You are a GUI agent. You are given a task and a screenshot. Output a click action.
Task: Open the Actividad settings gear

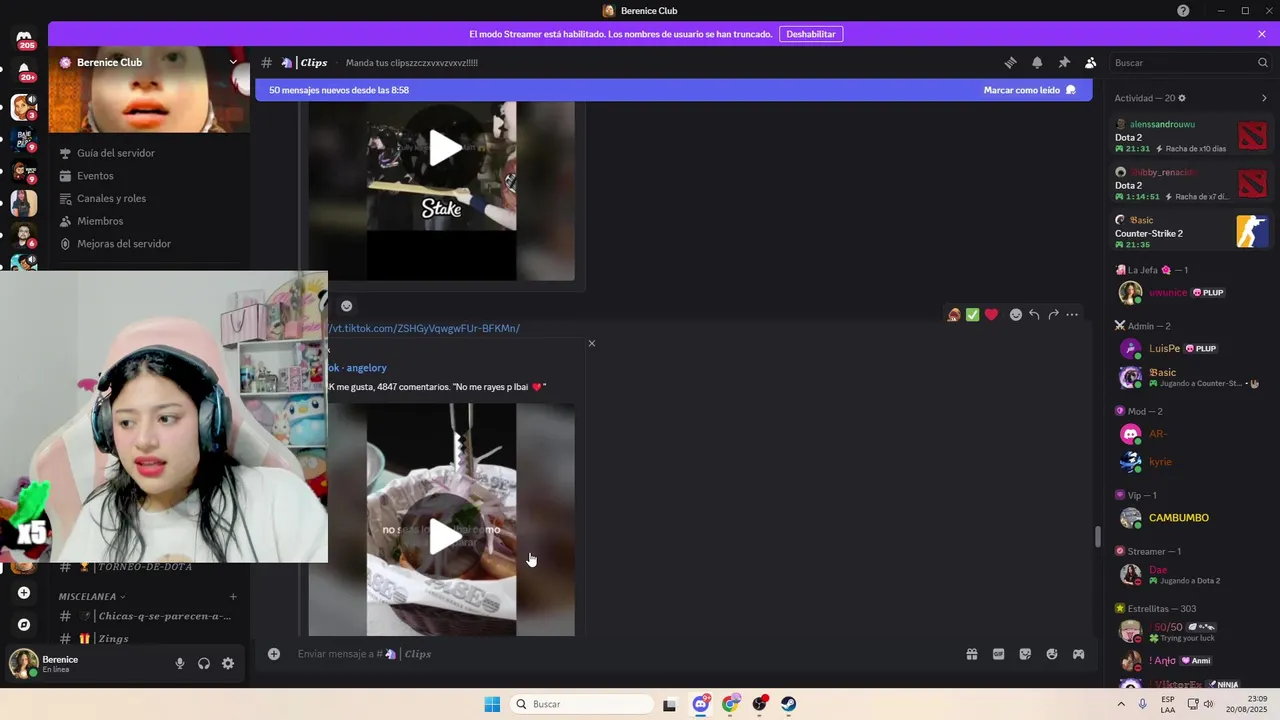coord(1182,98)
